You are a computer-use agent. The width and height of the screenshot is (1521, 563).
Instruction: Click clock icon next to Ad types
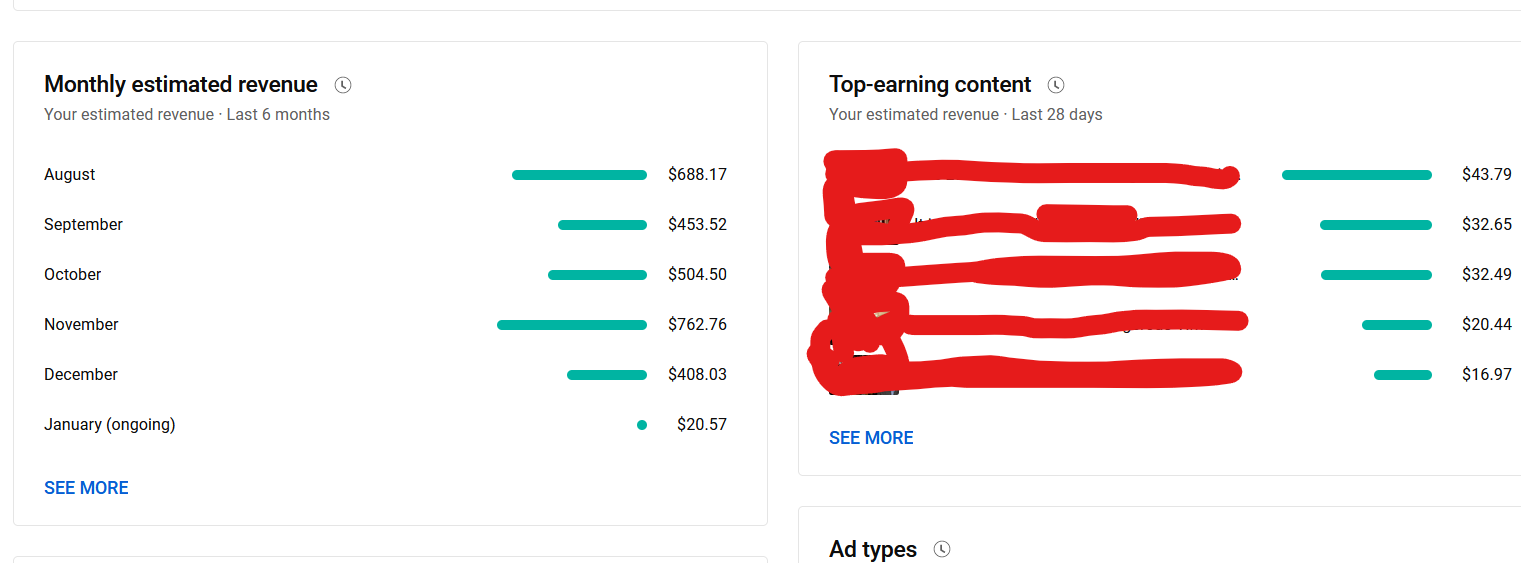click(x=941, y=549)
